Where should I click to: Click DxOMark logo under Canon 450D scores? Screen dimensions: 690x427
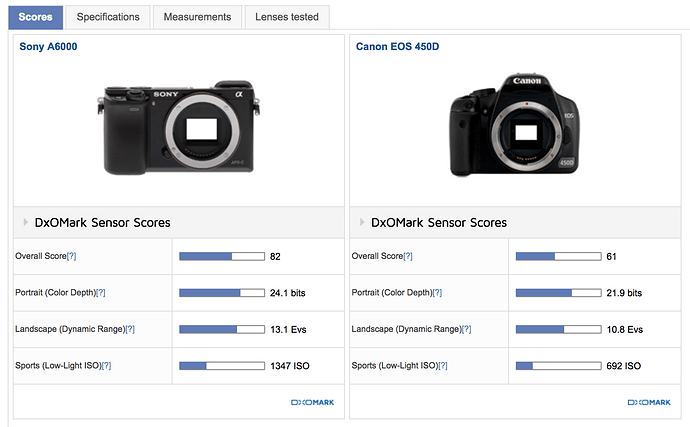[649, 402]
